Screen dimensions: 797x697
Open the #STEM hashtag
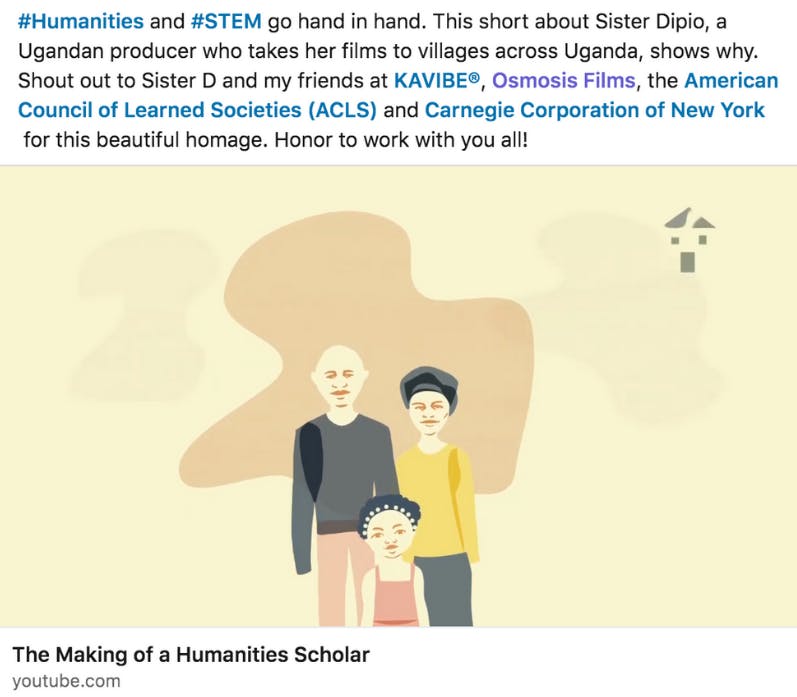coord(226,21)
